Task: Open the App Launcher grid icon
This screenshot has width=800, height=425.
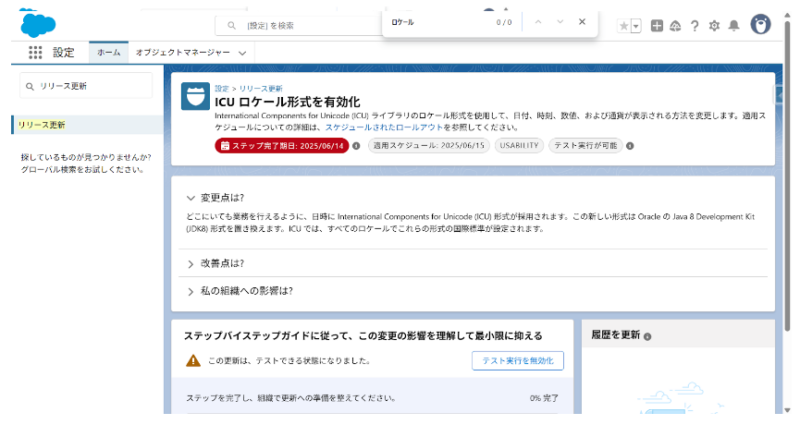Action: pos(35,53)
